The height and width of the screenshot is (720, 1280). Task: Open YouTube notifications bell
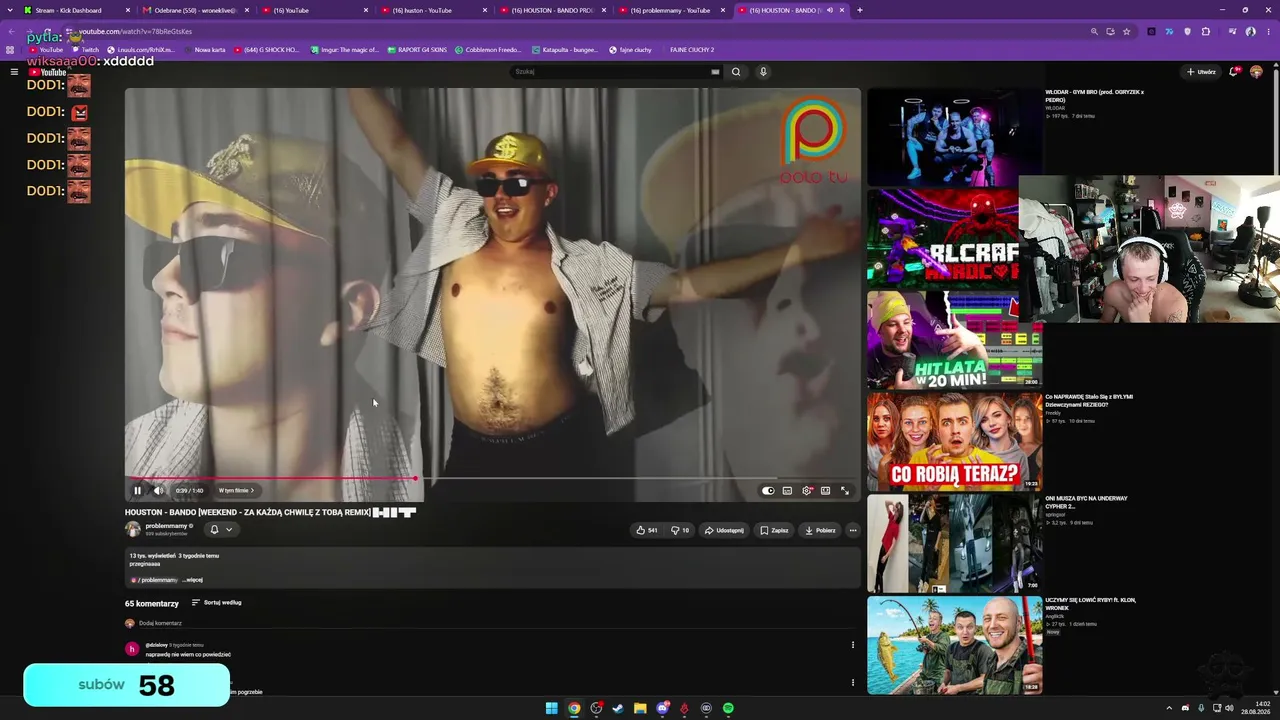click(x=1235, y=72)
